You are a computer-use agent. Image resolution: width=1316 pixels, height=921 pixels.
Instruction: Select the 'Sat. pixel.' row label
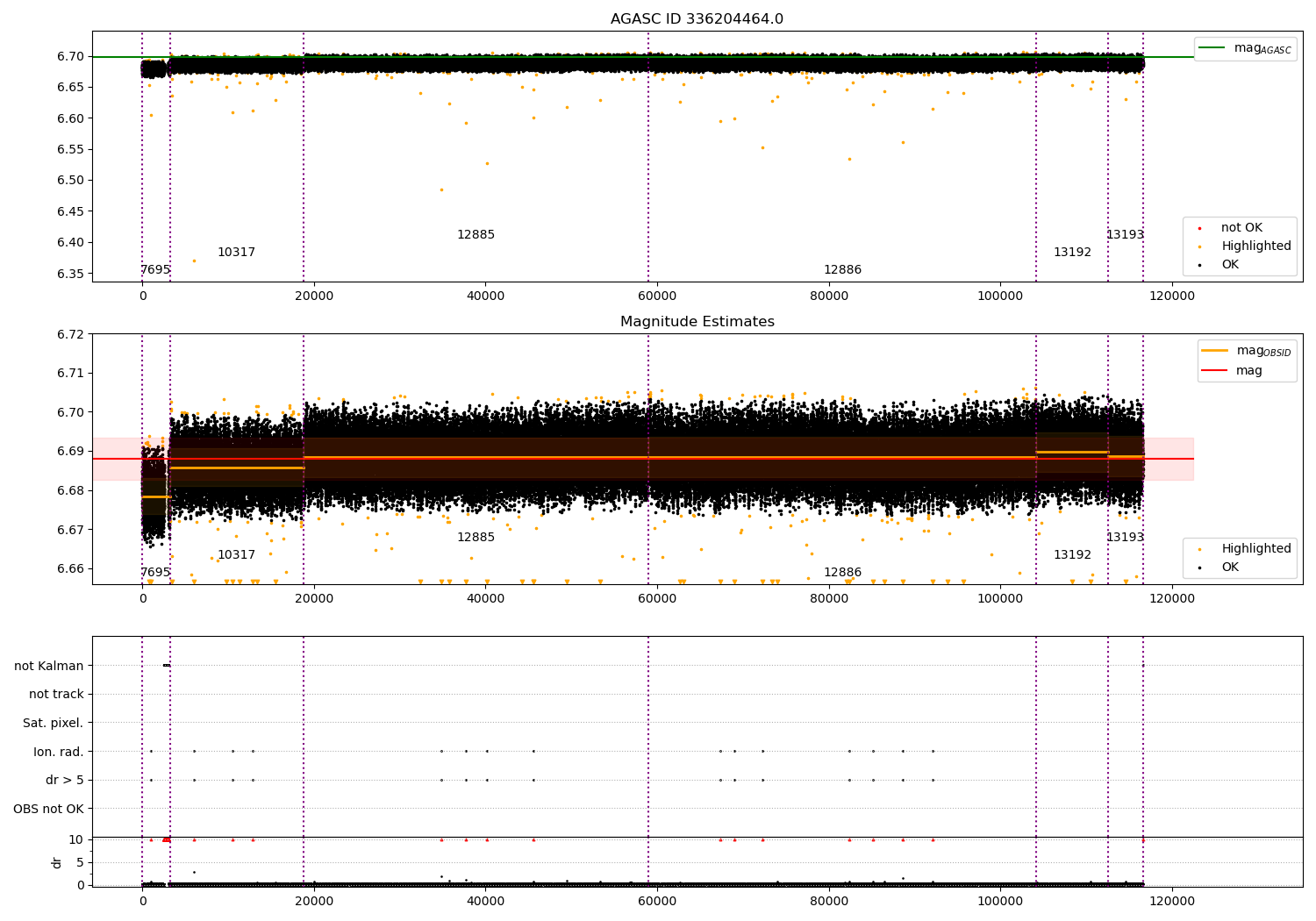[53, 723]
